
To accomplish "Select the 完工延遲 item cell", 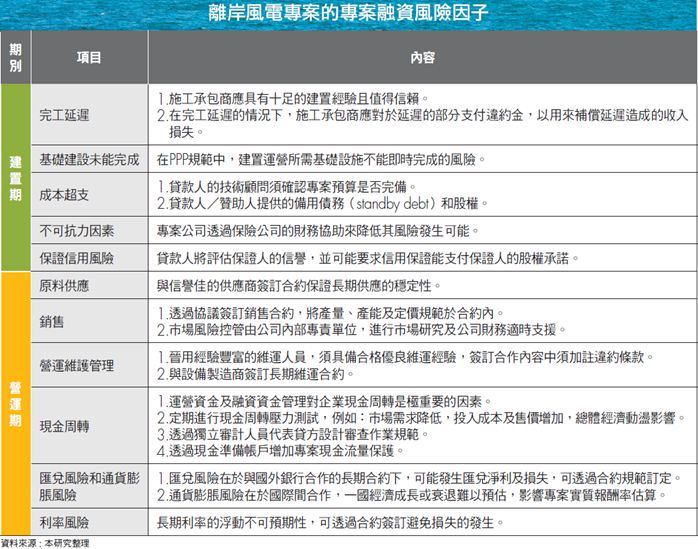I will coord(64,115).
